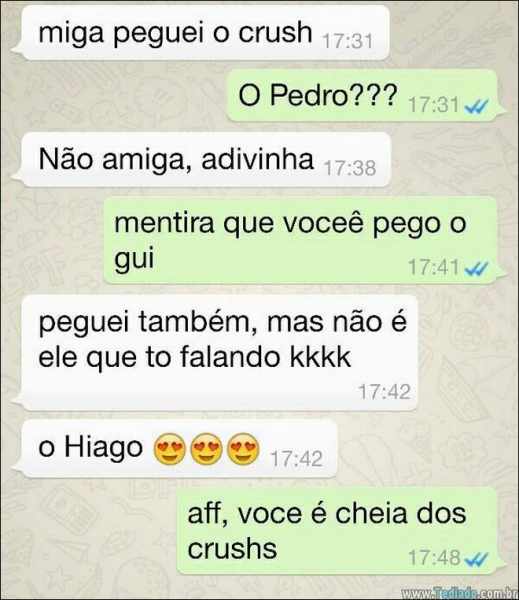Click the middle heart-eyes emoji
Image resolution: width=519 pixels, height=600 pixels.
point(206,449)
